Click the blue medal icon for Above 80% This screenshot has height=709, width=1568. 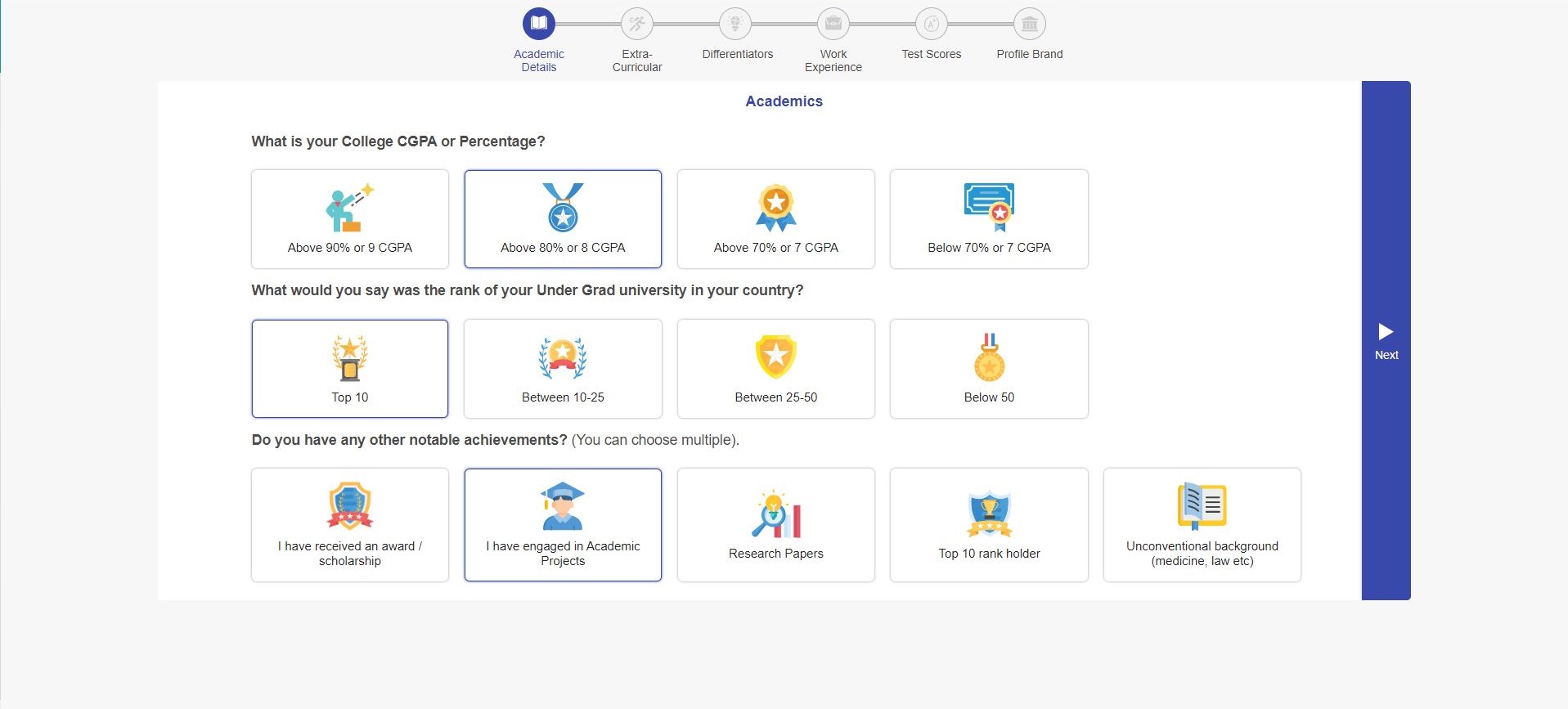pyautogui.click(x=563, y=208)
